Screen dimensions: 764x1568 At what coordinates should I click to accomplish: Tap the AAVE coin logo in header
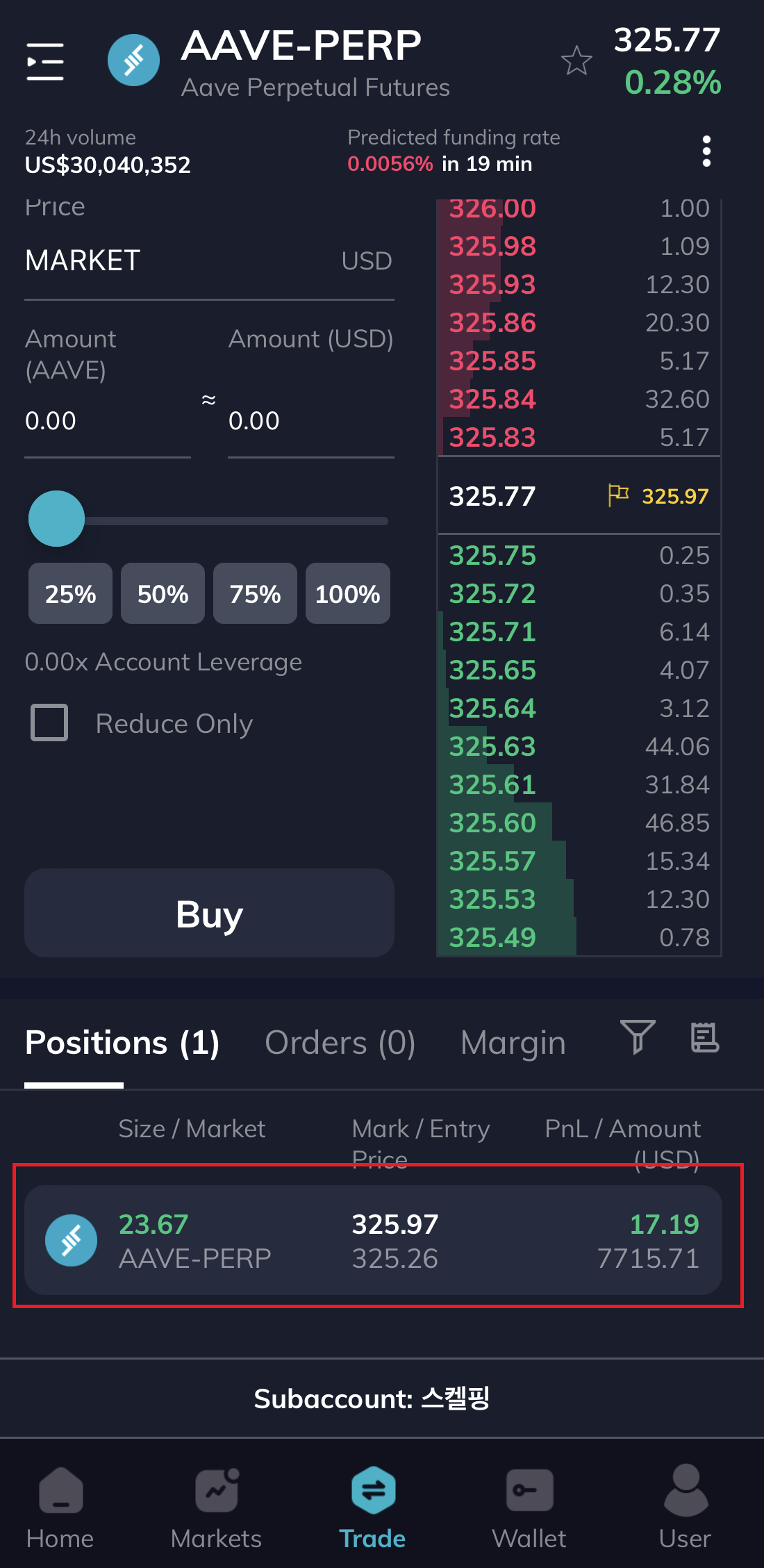click(133, 60)
